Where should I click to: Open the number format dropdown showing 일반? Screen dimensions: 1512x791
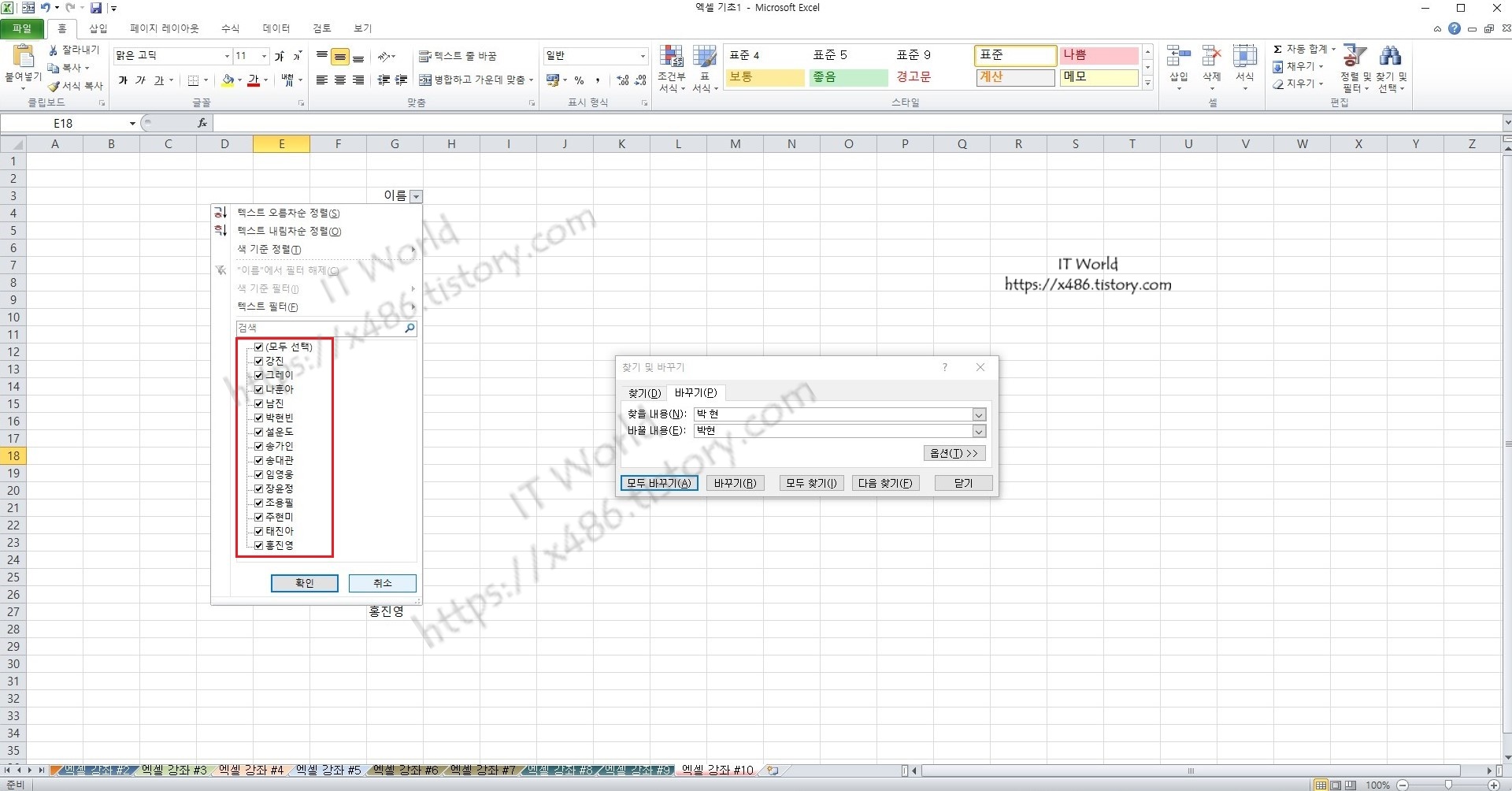click(643, 56)
